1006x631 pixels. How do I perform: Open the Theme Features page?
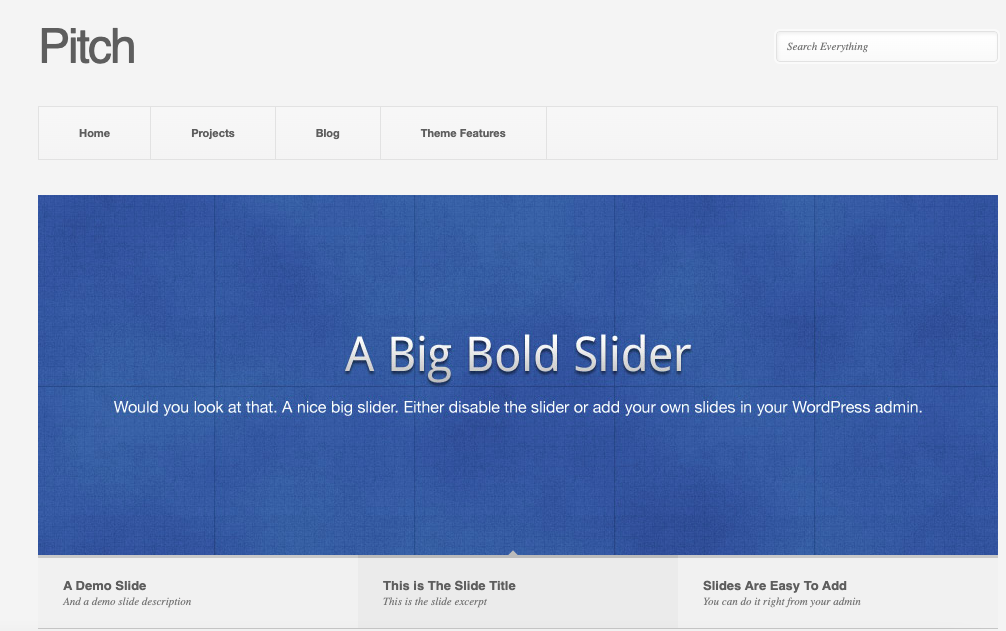point(462,132)
